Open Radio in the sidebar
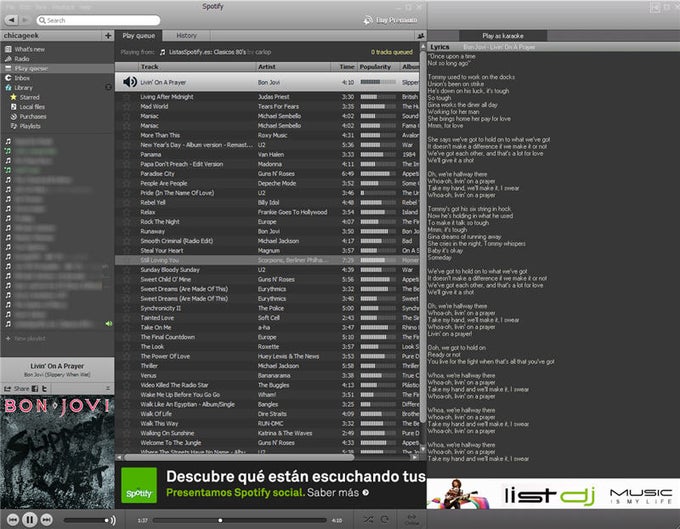 coord(22,59)
